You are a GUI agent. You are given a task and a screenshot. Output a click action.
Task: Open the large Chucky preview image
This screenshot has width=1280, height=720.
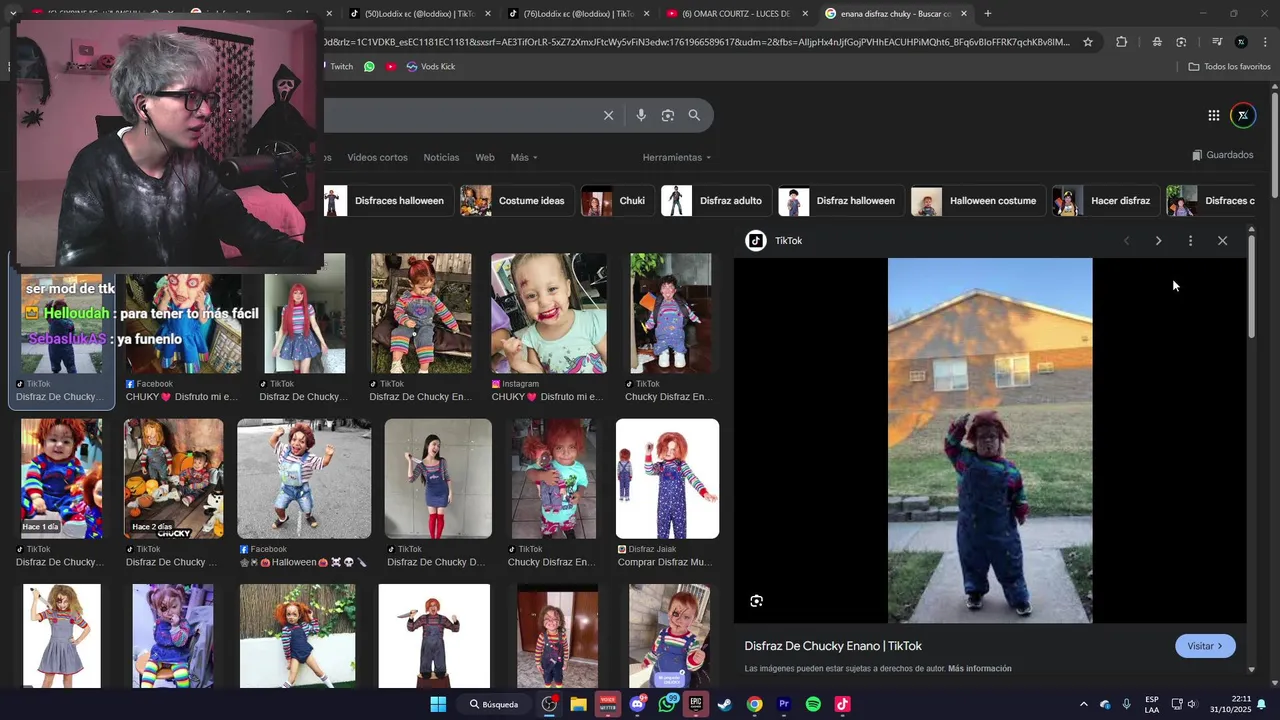point(990,441)
